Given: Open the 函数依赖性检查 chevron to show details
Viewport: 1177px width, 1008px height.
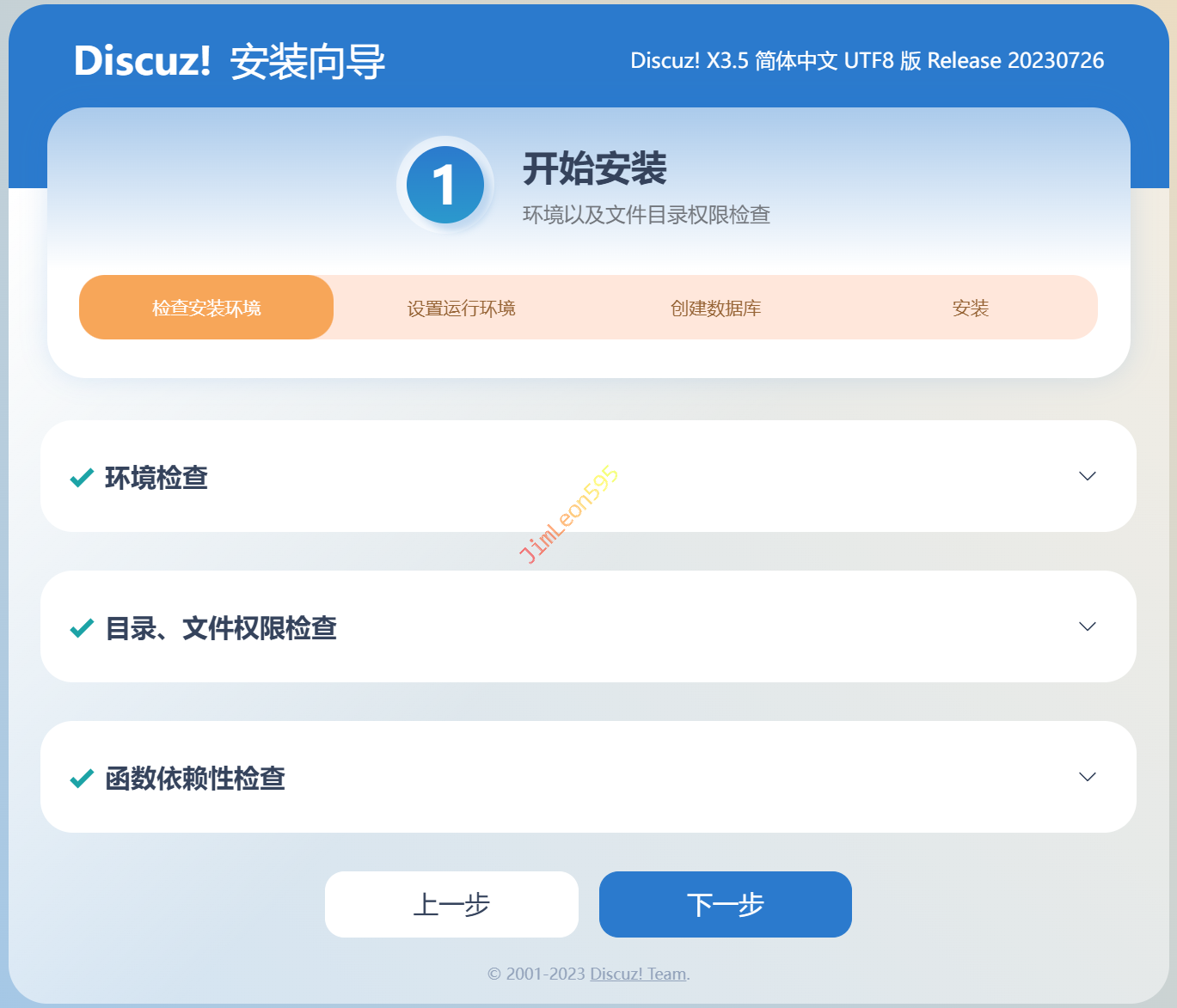Looking at the screenshot, I should pos(1087,777).
